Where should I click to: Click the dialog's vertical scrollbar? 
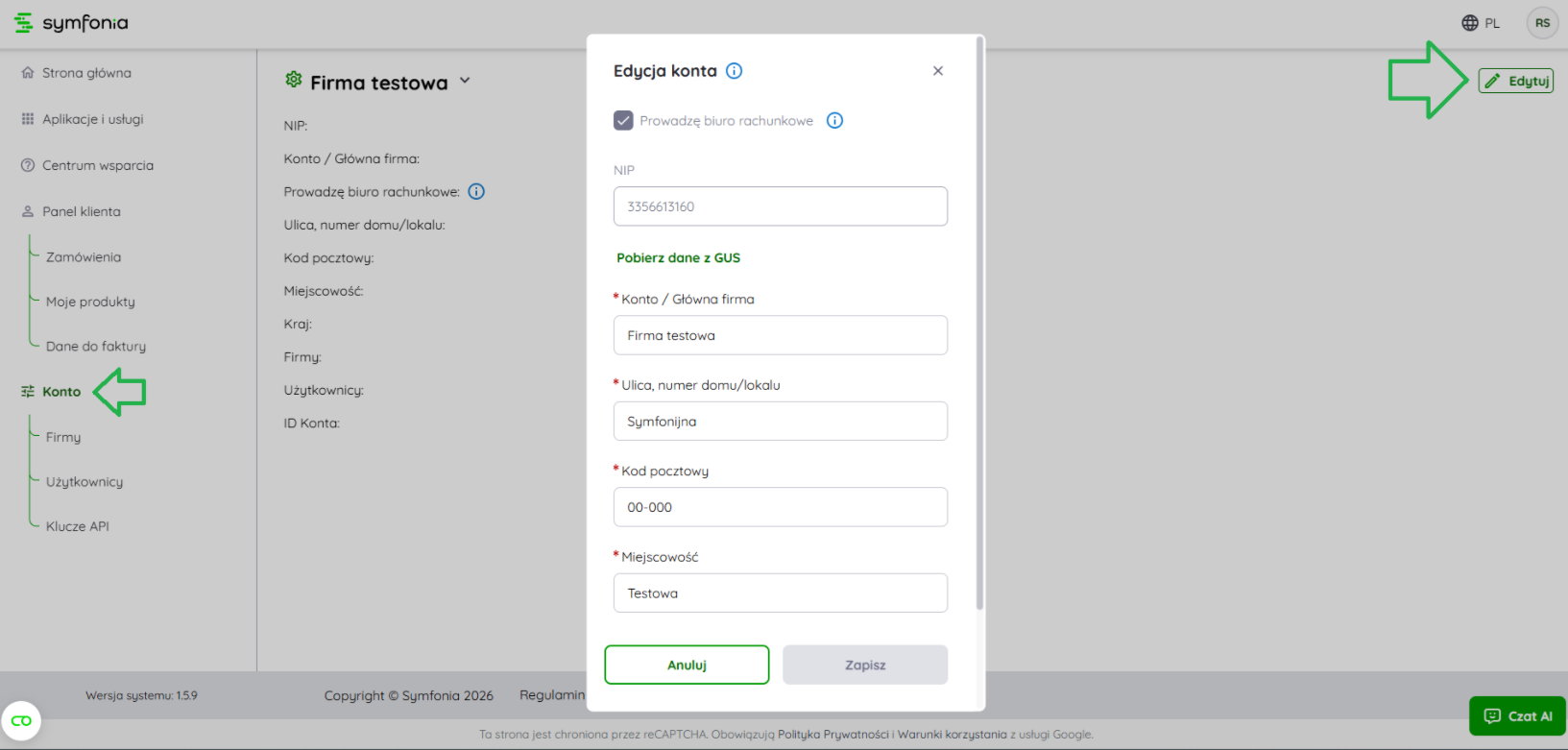979,327
